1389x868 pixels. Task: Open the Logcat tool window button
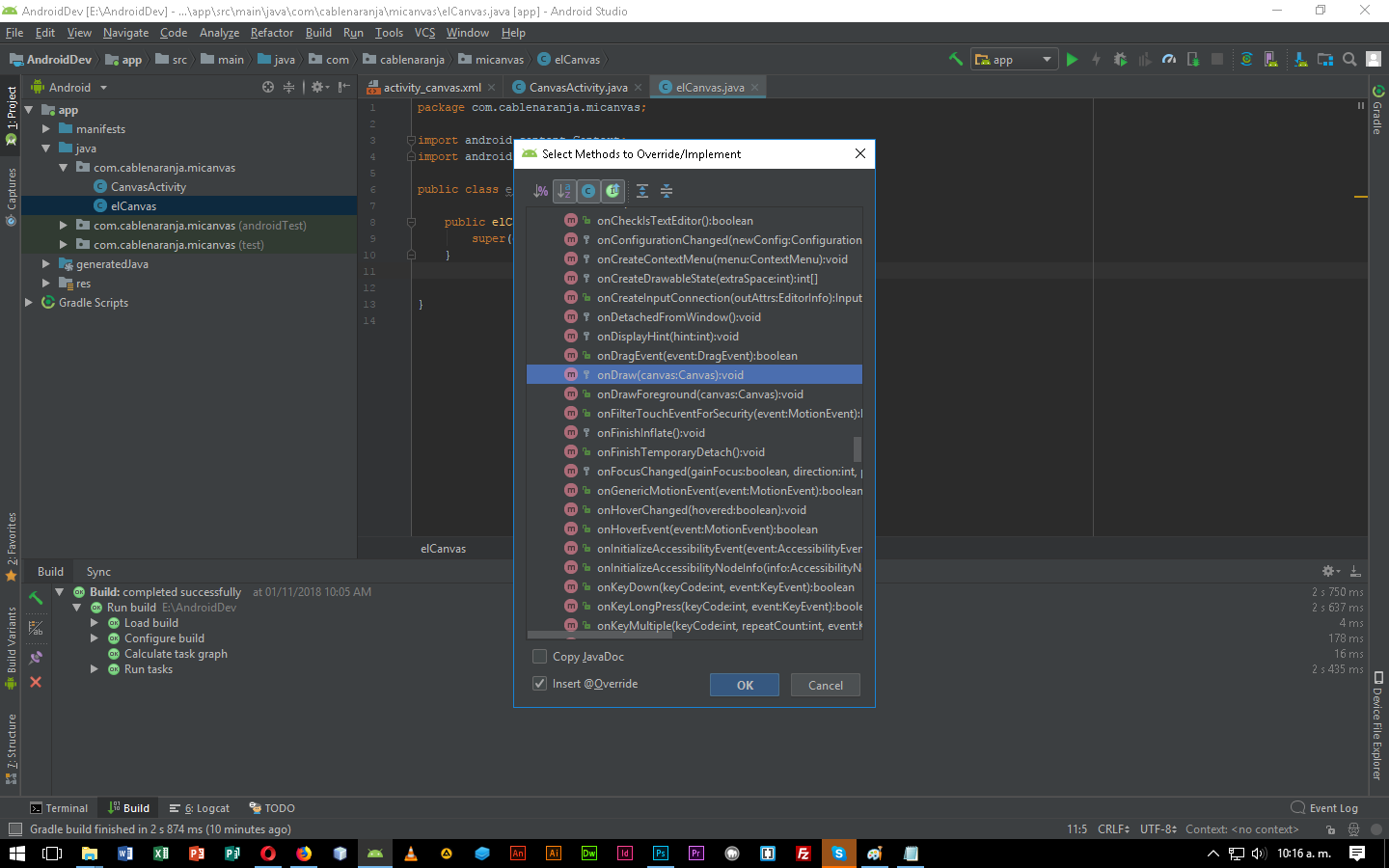point(200,808)
